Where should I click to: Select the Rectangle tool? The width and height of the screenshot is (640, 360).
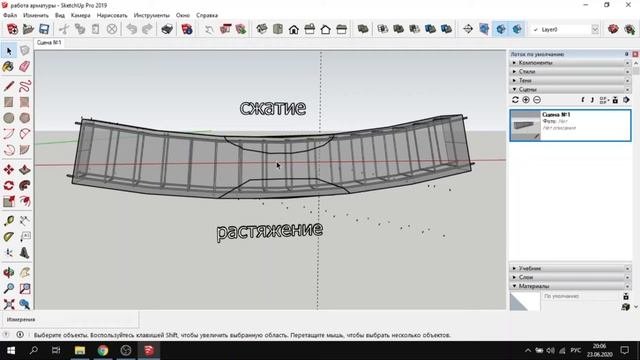point(9,102)
